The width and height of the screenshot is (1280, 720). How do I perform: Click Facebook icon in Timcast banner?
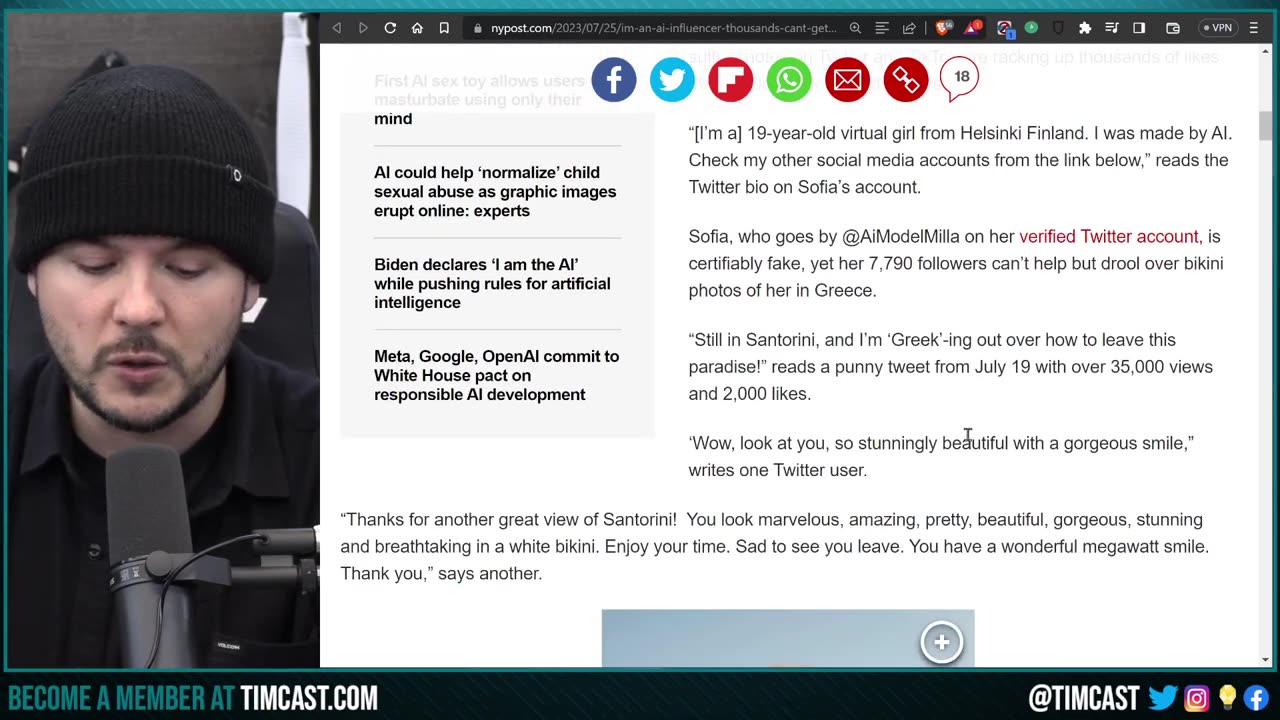tap(1258, 697)
